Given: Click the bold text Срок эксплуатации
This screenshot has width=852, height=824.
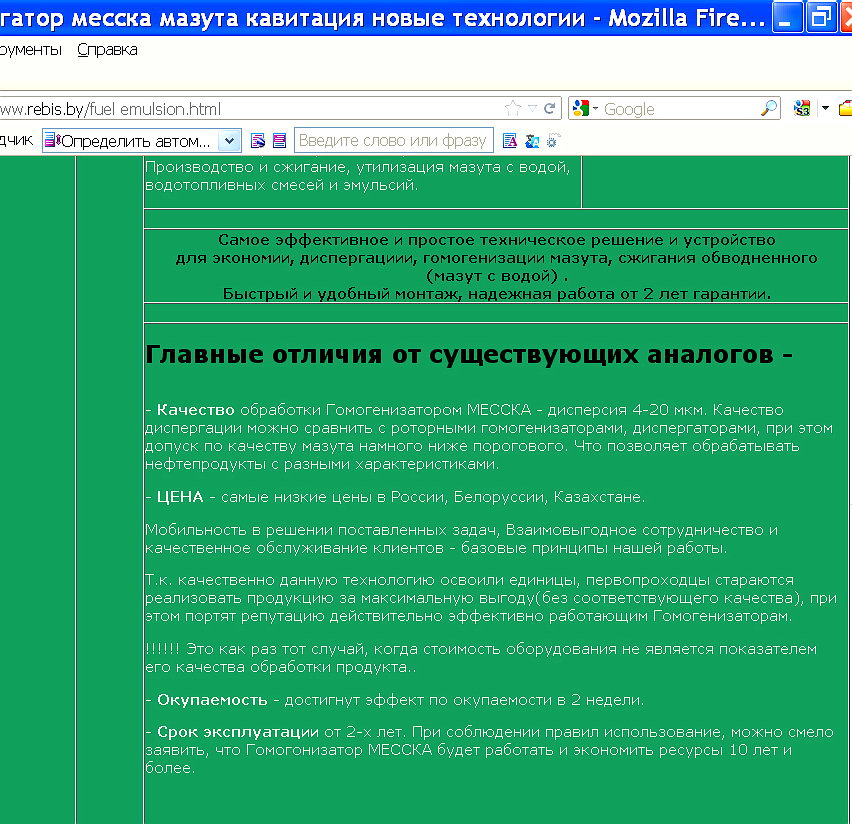Looking at the screenshot, I should pos(238,732).
